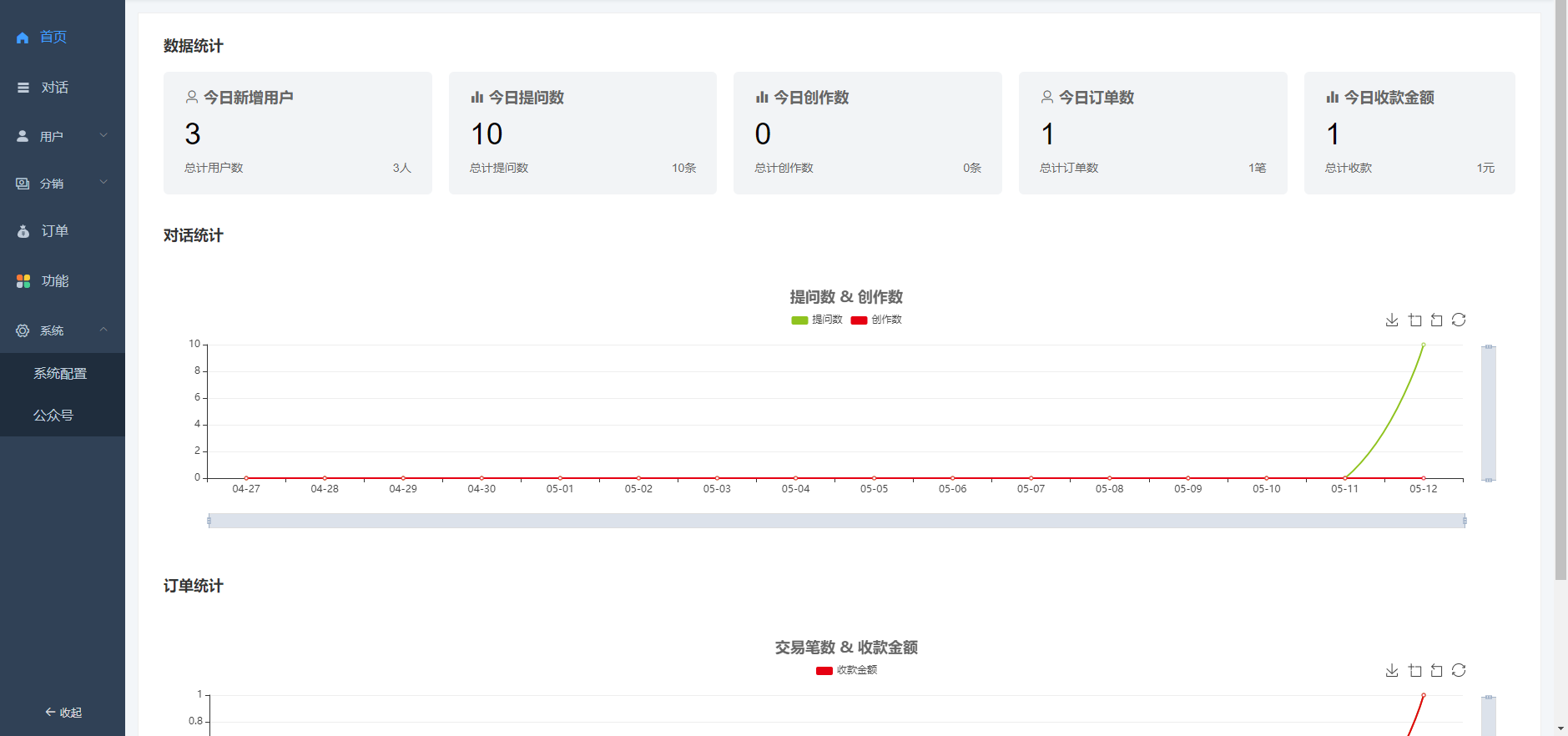Open the 订单 money bag icon
1568x736 pixels.
click(23, 231)
